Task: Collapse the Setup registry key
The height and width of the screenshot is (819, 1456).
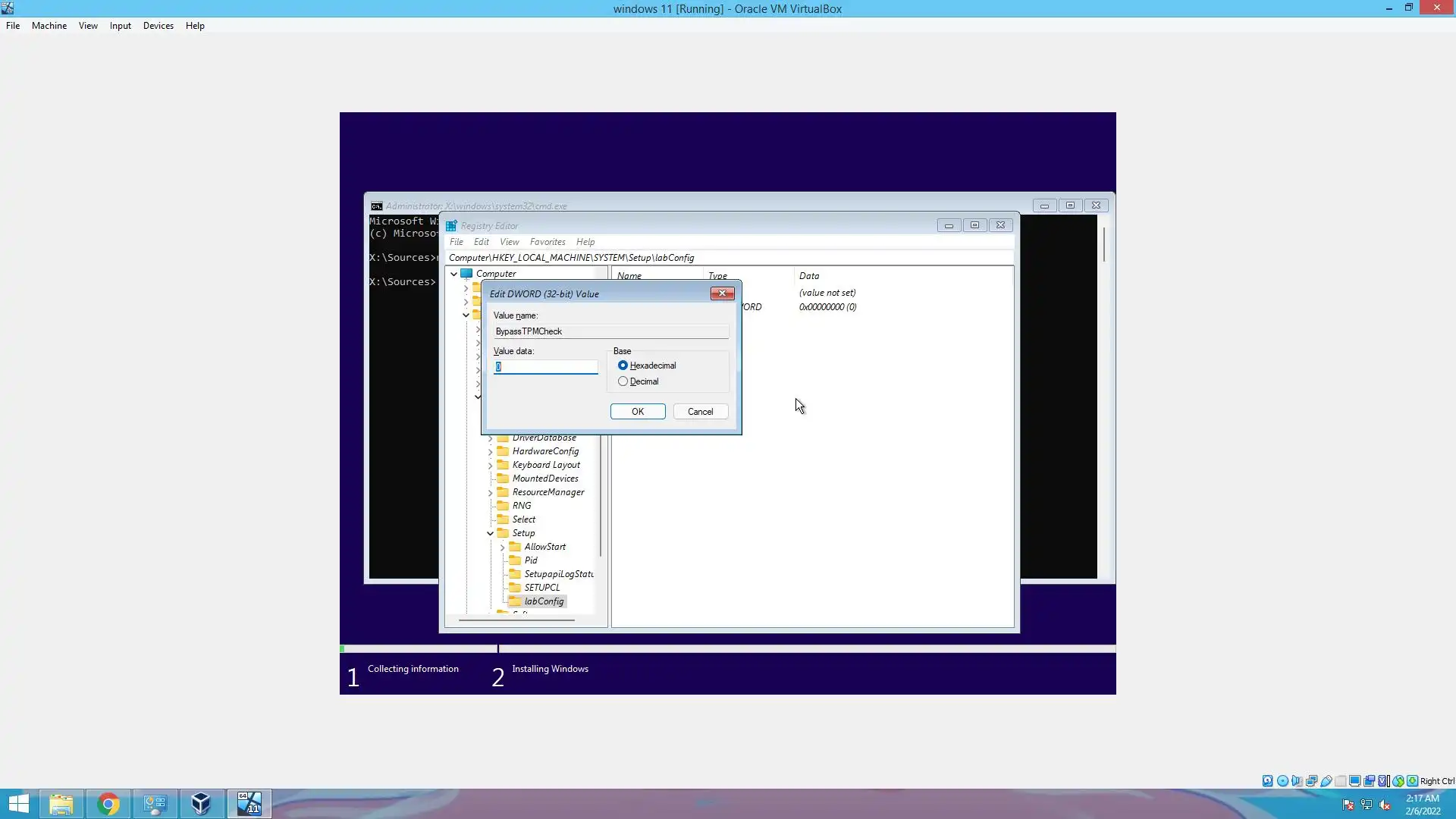Action: pyautogui.click(x=491, y=533)
